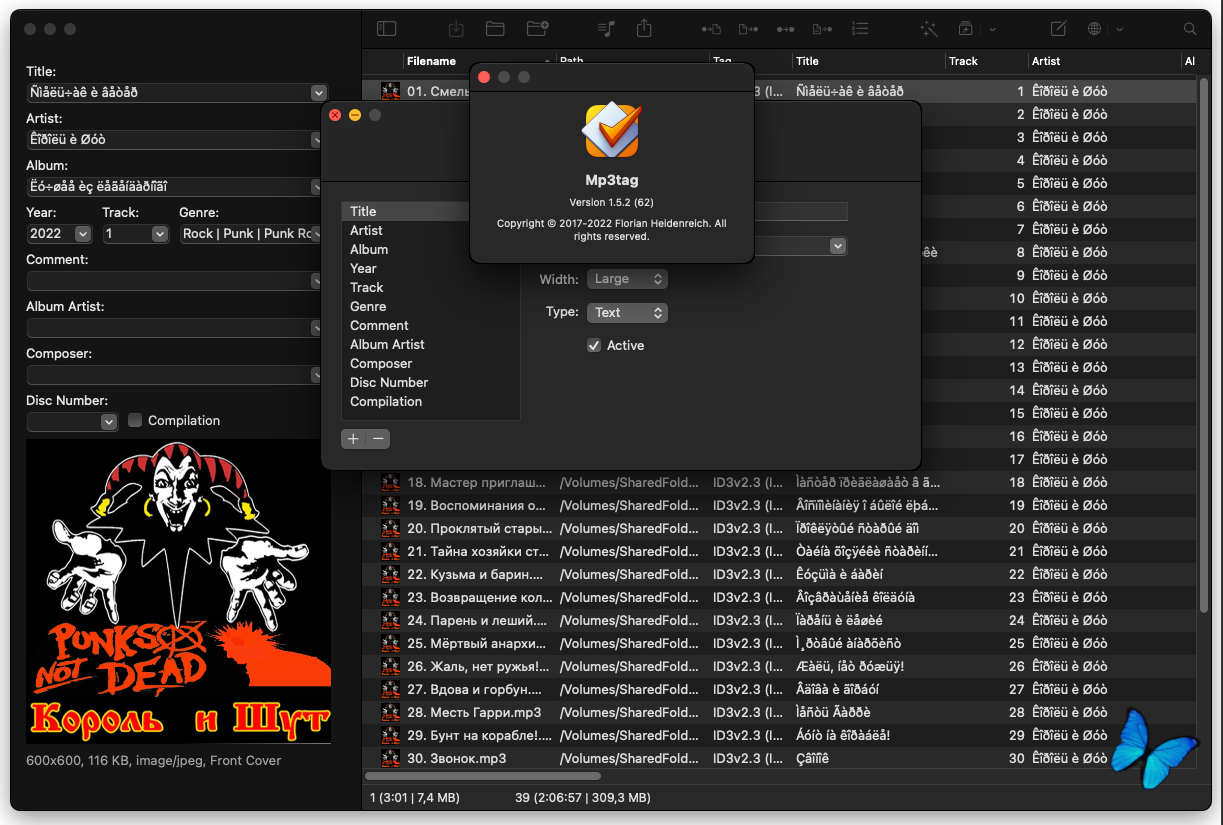
Task: Click the add folder toolbar icon
Action: coord(537,29)
